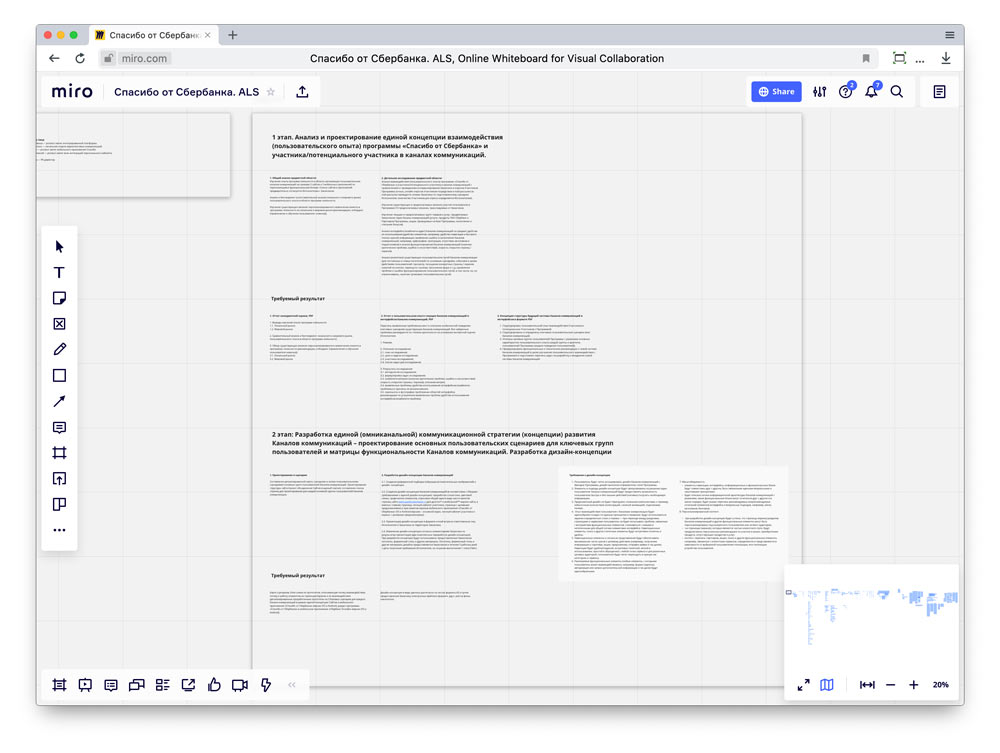Collapse the bottom toolbar with the chevron
The image size is (1000, 753).
pos(291,685)
